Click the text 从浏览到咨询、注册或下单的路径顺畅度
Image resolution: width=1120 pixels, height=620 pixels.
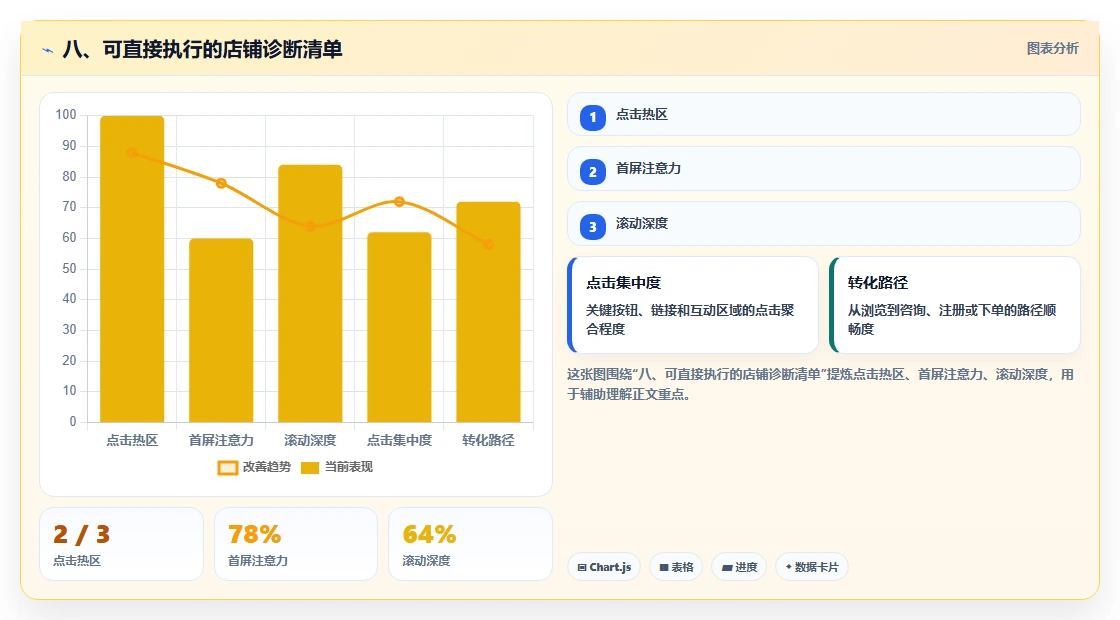point(952,319)
